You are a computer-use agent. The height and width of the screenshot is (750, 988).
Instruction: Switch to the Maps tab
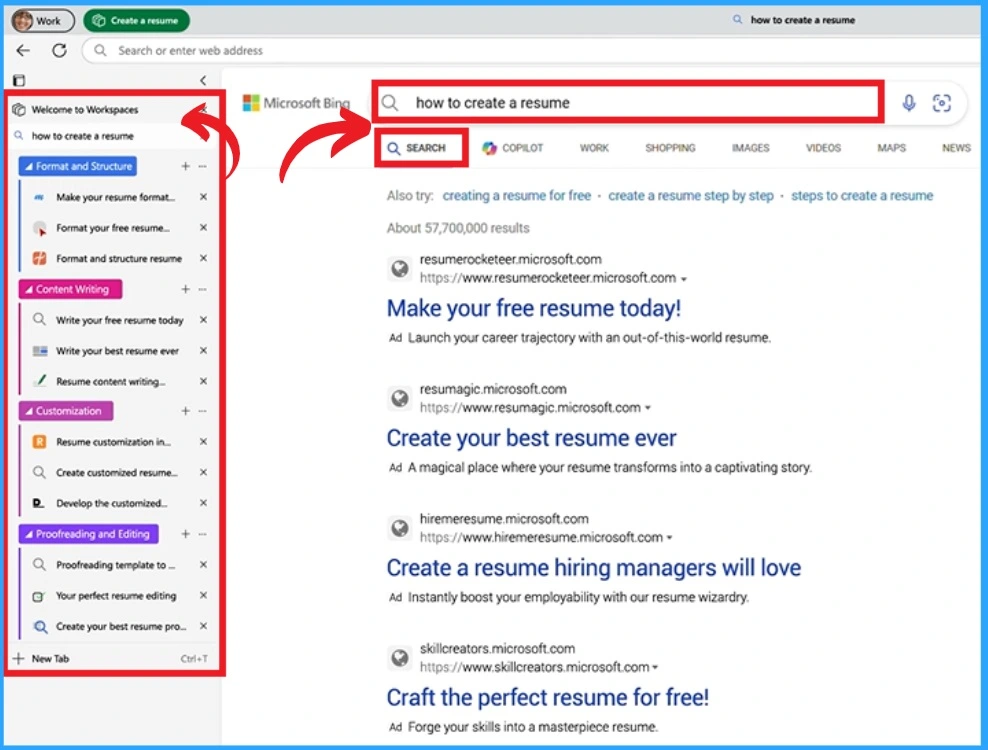tap(892, 148)
